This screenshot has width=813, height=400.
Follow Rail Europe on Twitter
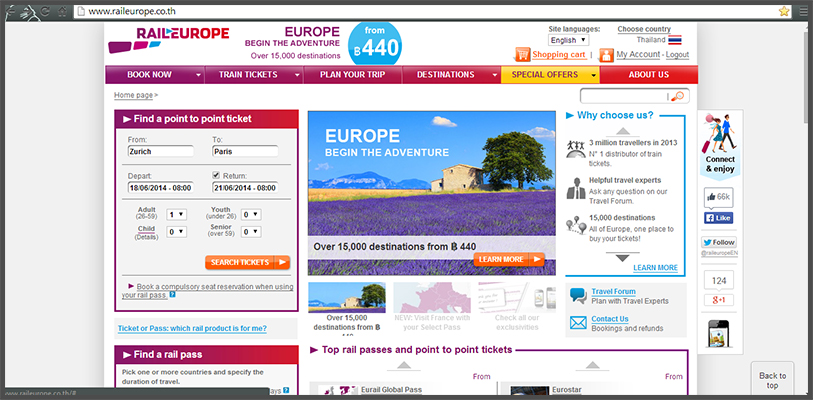[x=719, y=242]
